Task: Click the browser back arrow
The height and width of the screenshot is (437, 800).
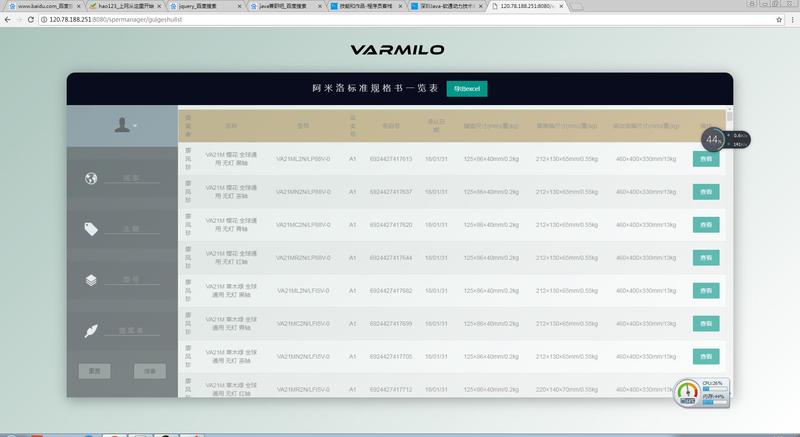Action: coord(7,19)
